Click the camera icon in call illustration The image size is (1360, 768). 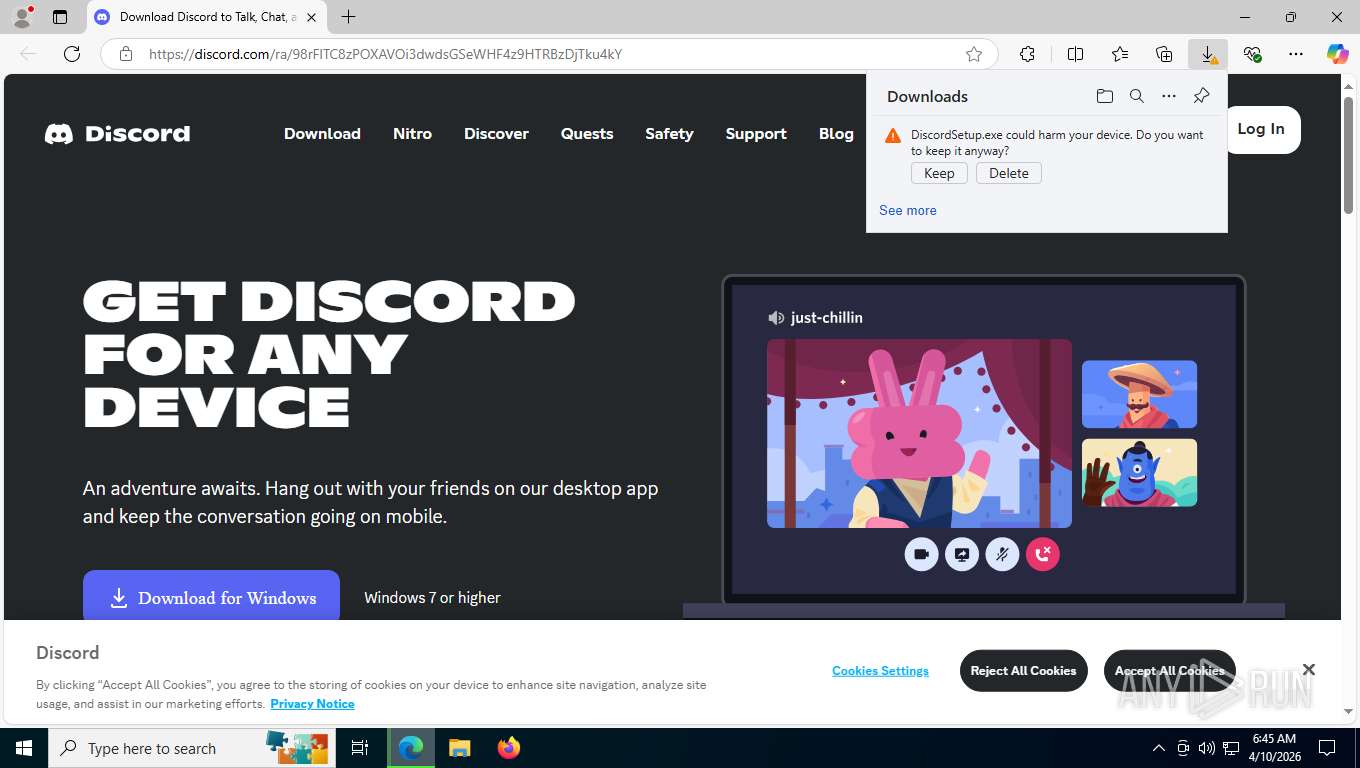point(921,554)
